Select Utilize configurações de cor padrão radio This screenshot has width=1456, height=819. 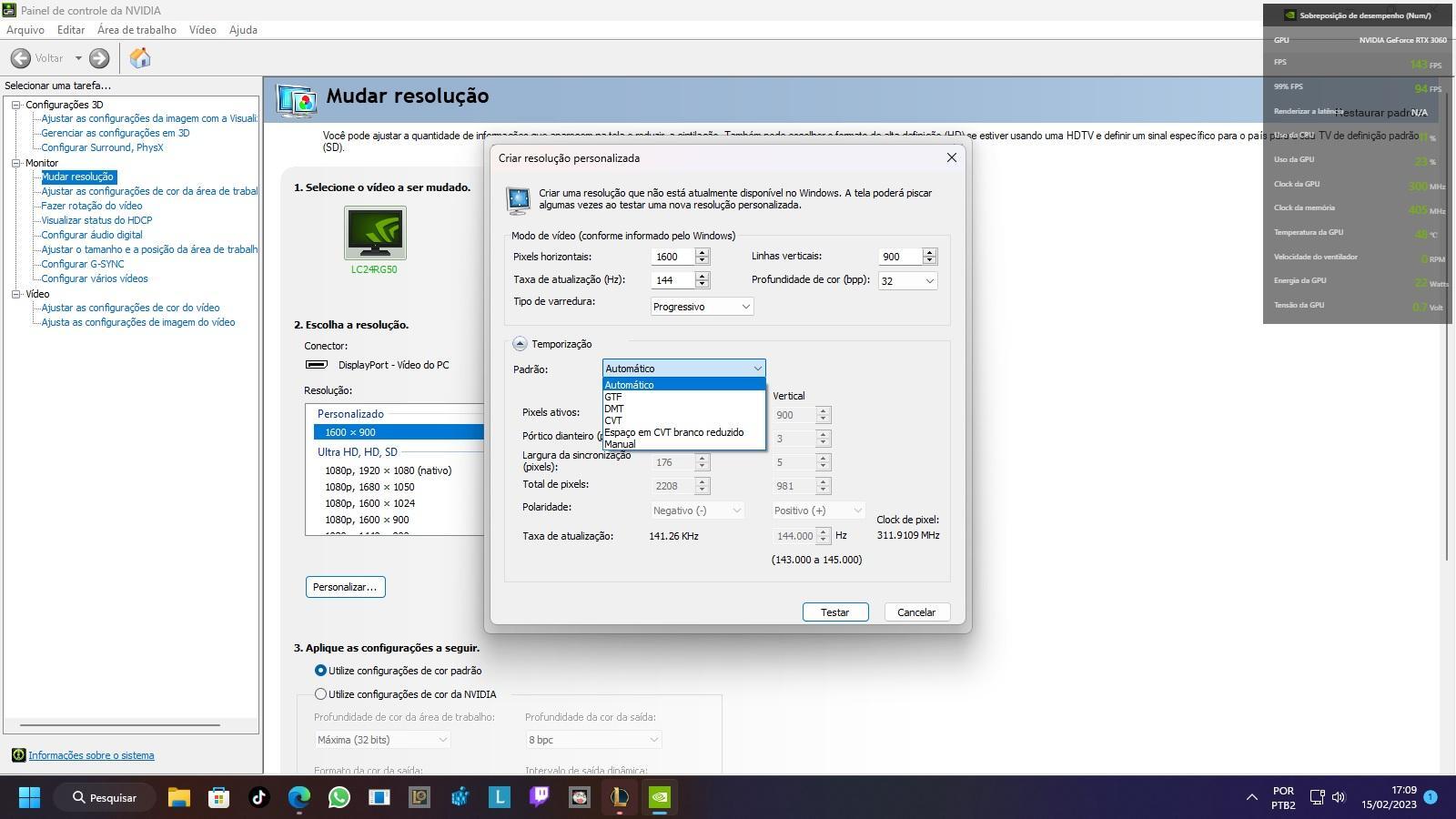320,671
